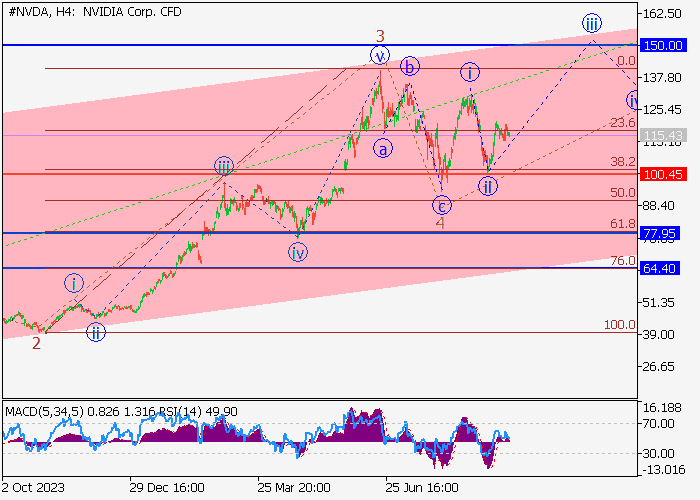Select the circled a wave marker
This screenshot has height=500, width=700.
point(383,149)
